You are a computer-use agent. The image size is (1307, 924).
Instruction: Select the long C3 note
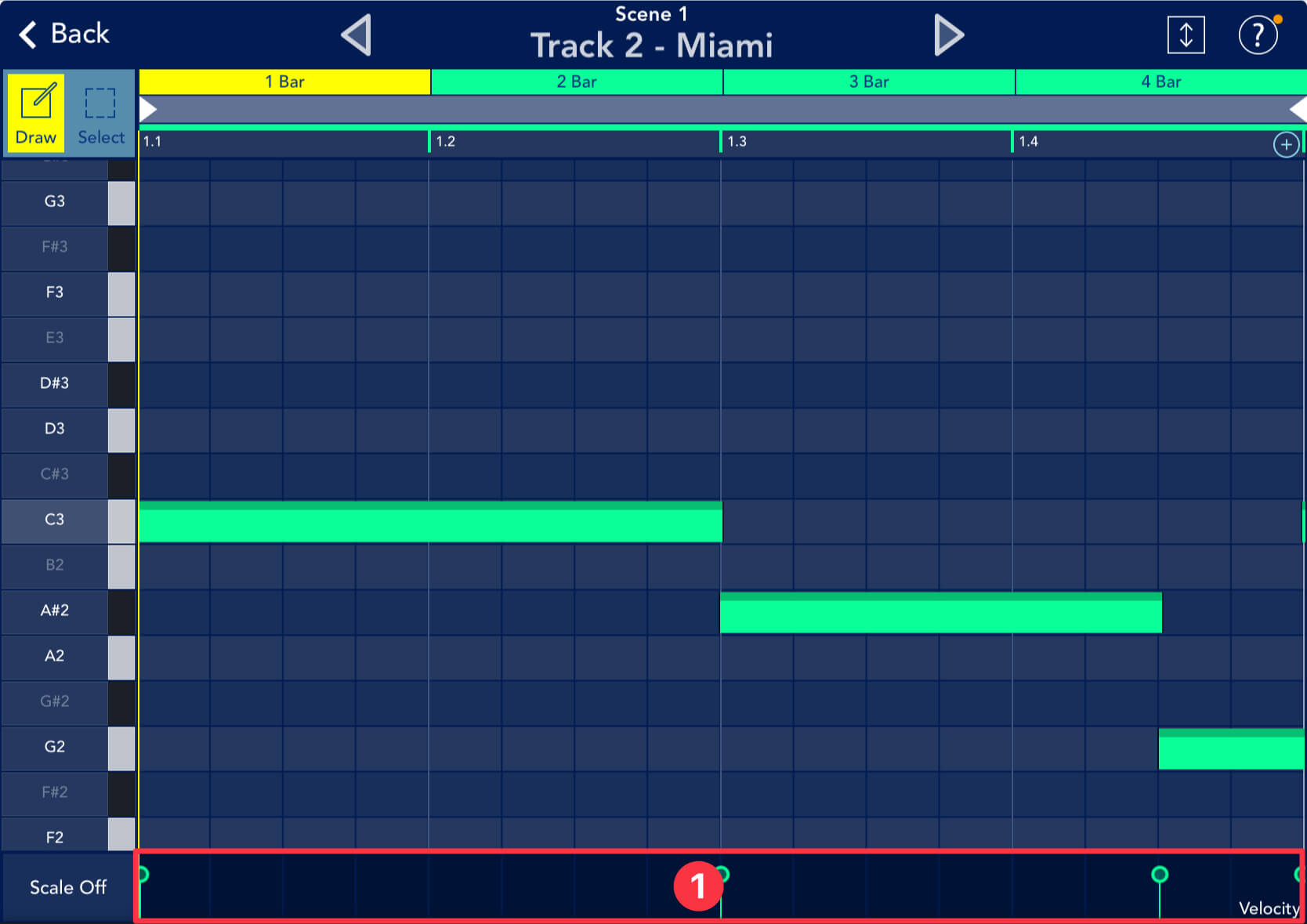coord(429,522)
